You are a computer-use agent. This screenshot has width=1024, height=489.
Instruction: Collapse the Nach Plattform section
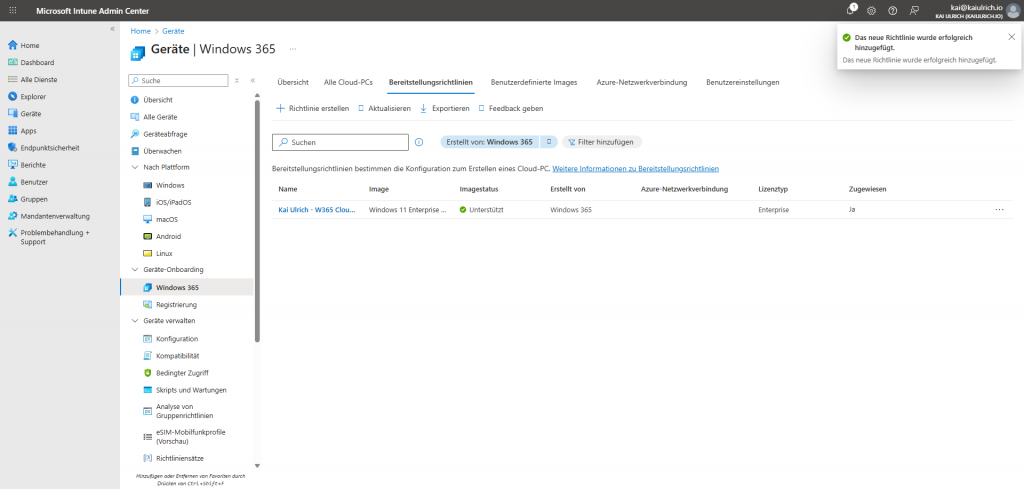coord(135,167)
